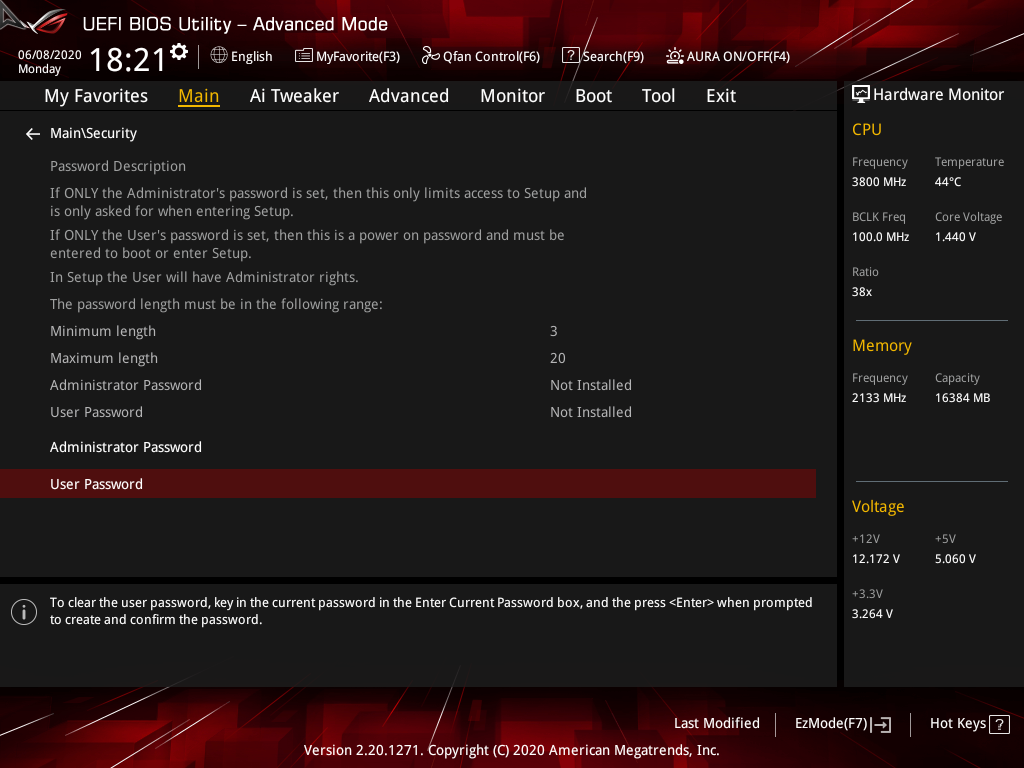This screenshot has height=768, width=1024.
Task: Launch Qfan Control(F6)
Action: [481, 56]
